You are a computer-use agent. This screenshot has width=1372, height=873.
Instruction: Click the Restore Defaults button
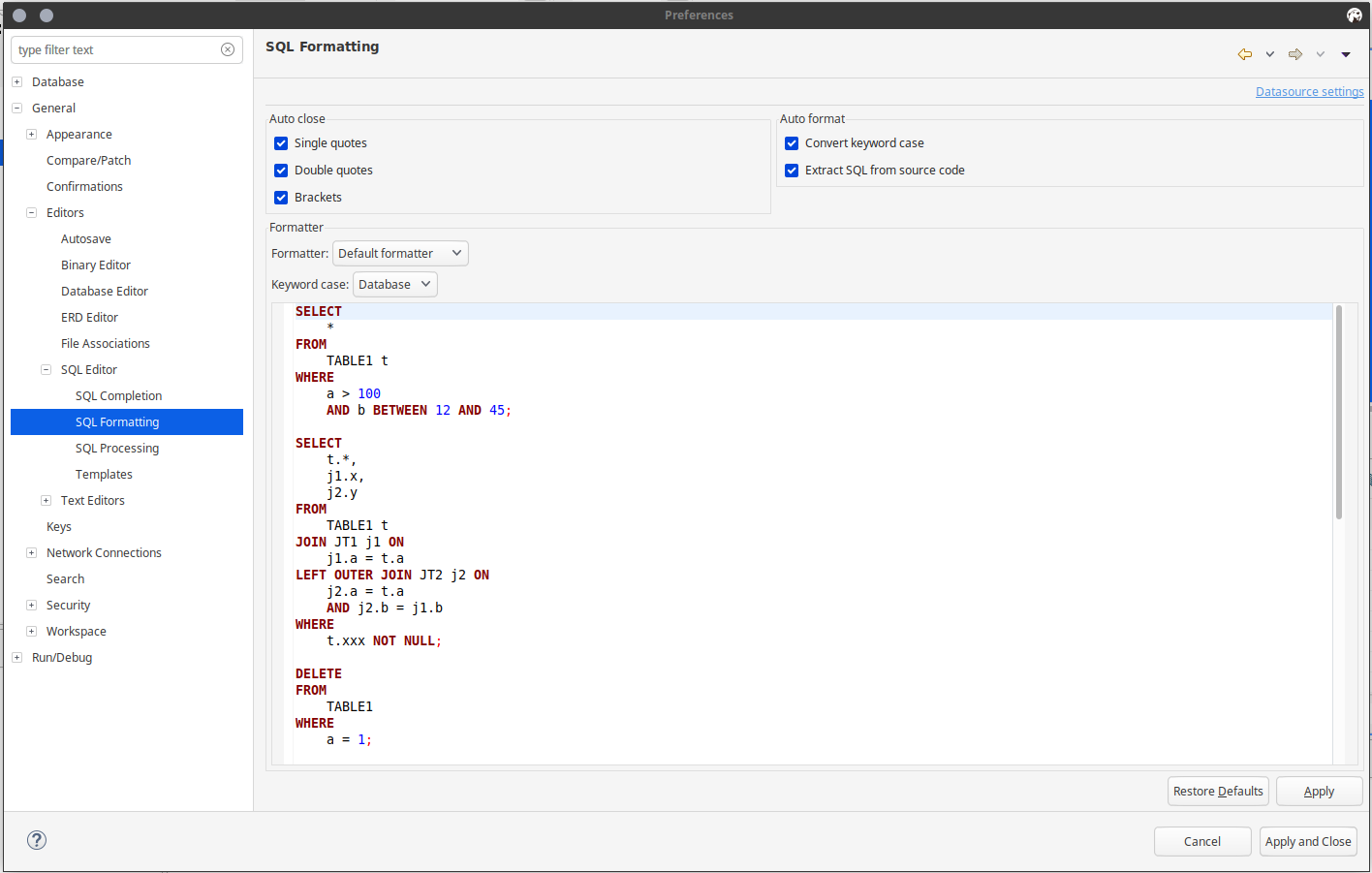coord(1217,791)
